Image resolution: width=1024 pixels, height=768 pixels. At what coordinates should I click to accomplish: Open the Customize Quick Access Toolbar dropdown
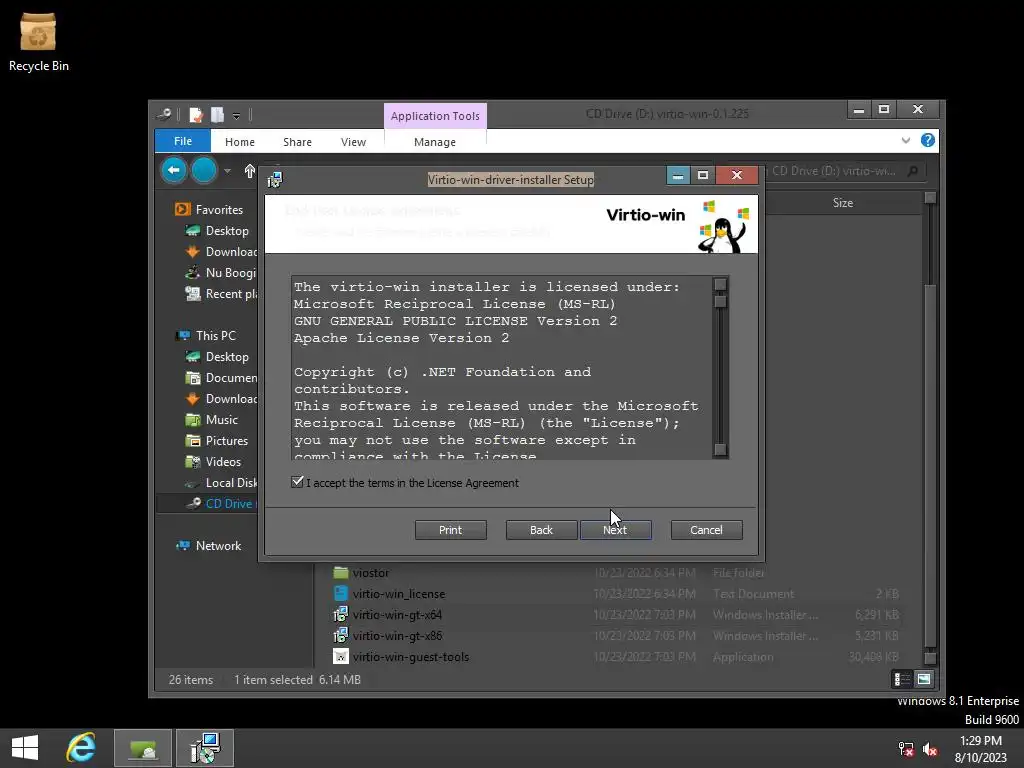[236, 116]
